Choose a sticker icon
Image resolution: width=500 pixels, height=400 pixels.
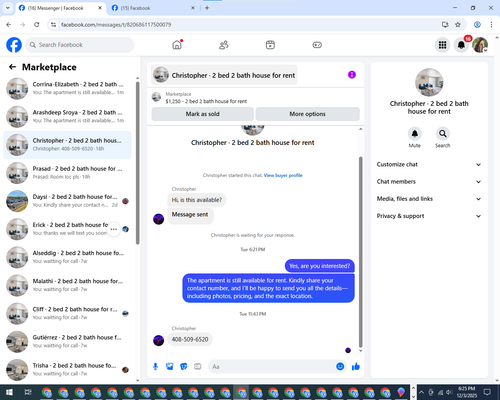click(x=184, y=367)
